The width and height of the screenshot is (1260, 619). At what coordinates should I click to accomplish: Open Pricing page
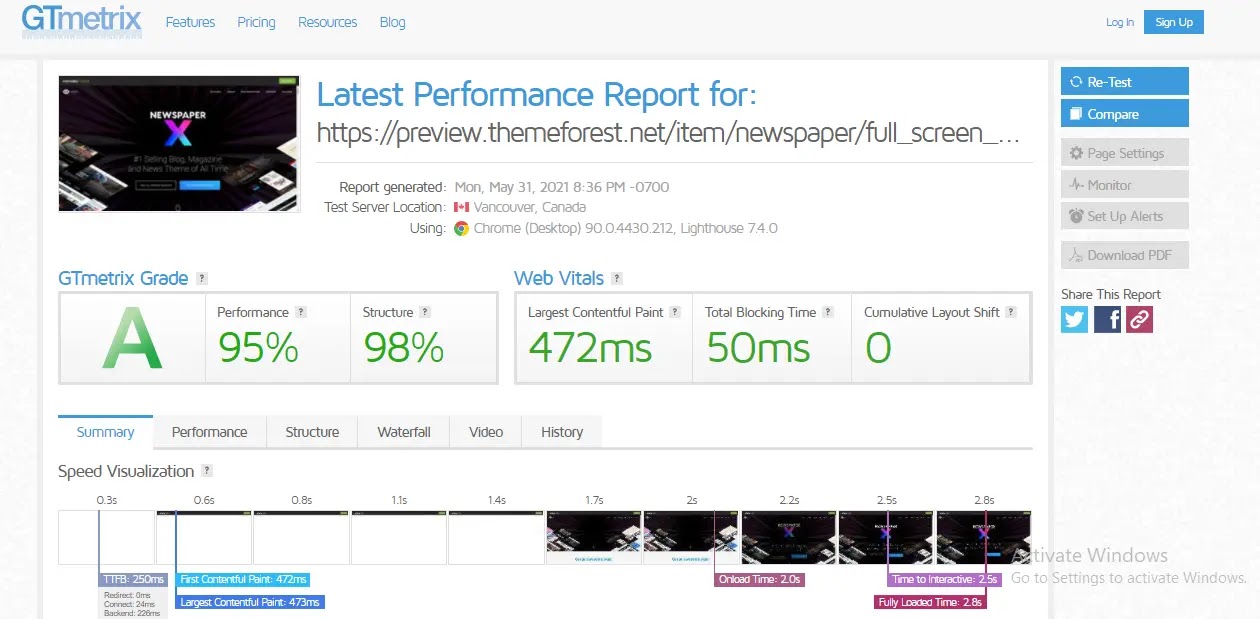pos(256,22)
